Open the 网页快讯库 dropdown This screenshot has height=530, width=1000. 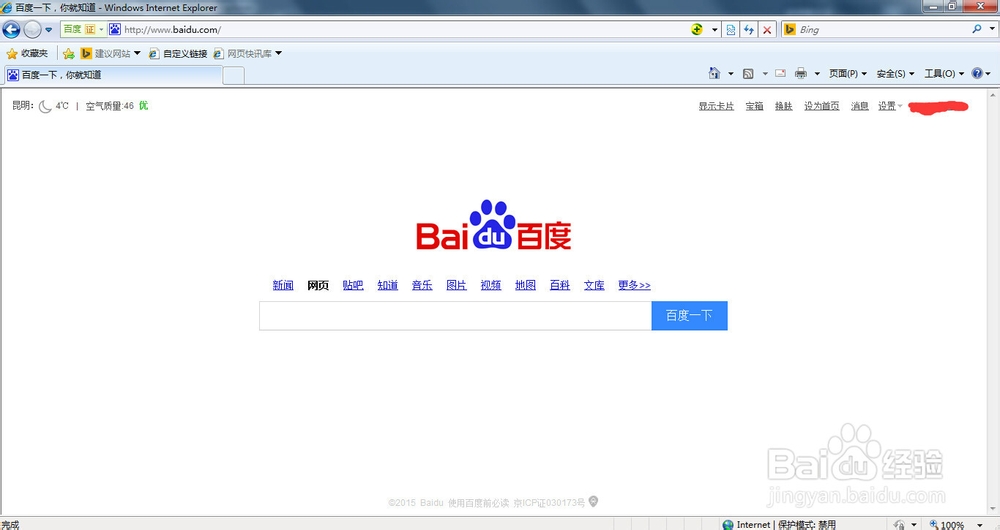pyautogui.click(x=247, y=54)
